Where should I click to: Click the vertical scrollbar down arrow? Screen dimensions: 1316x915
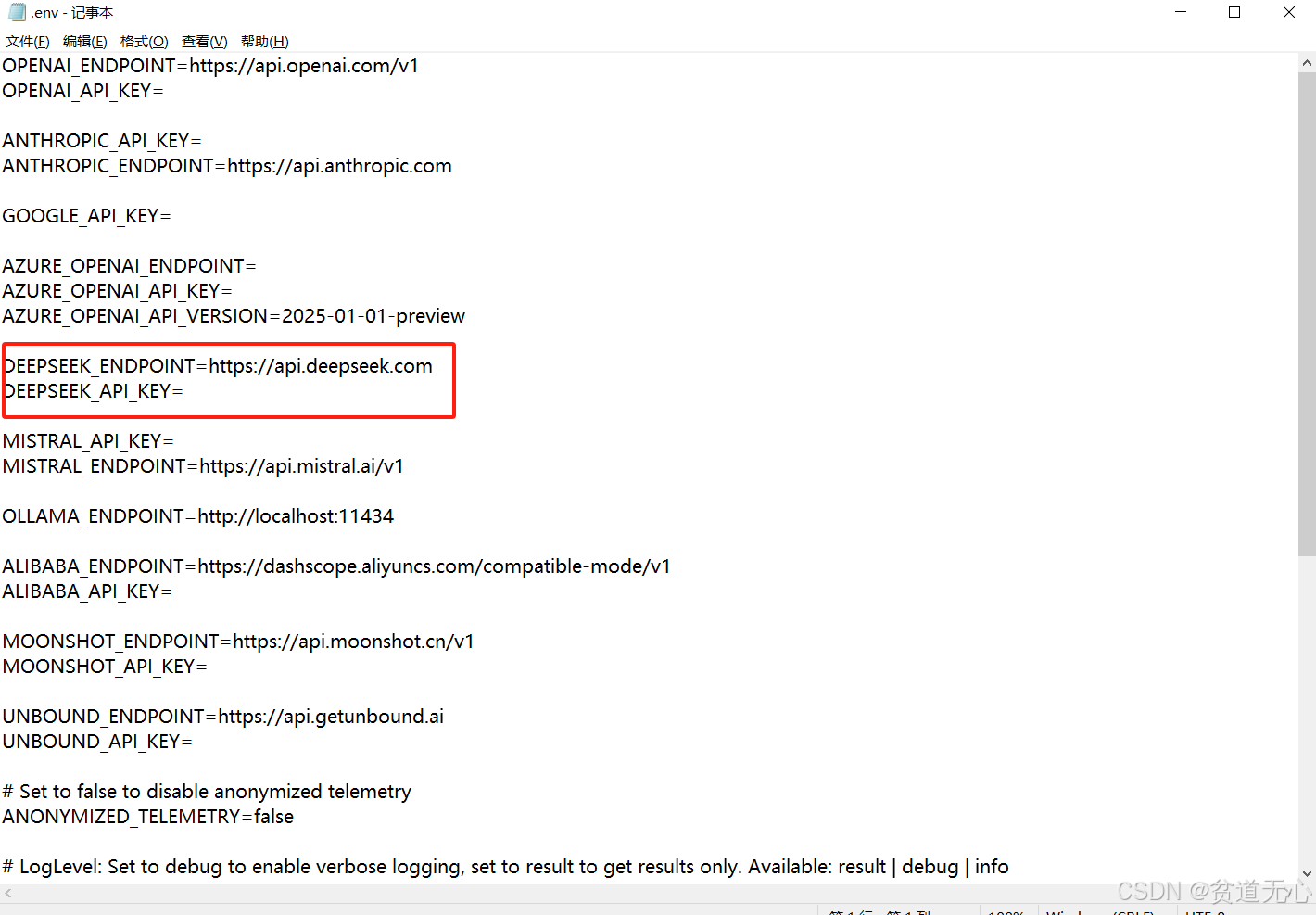pyautogui.click(x=1307, y=873)
